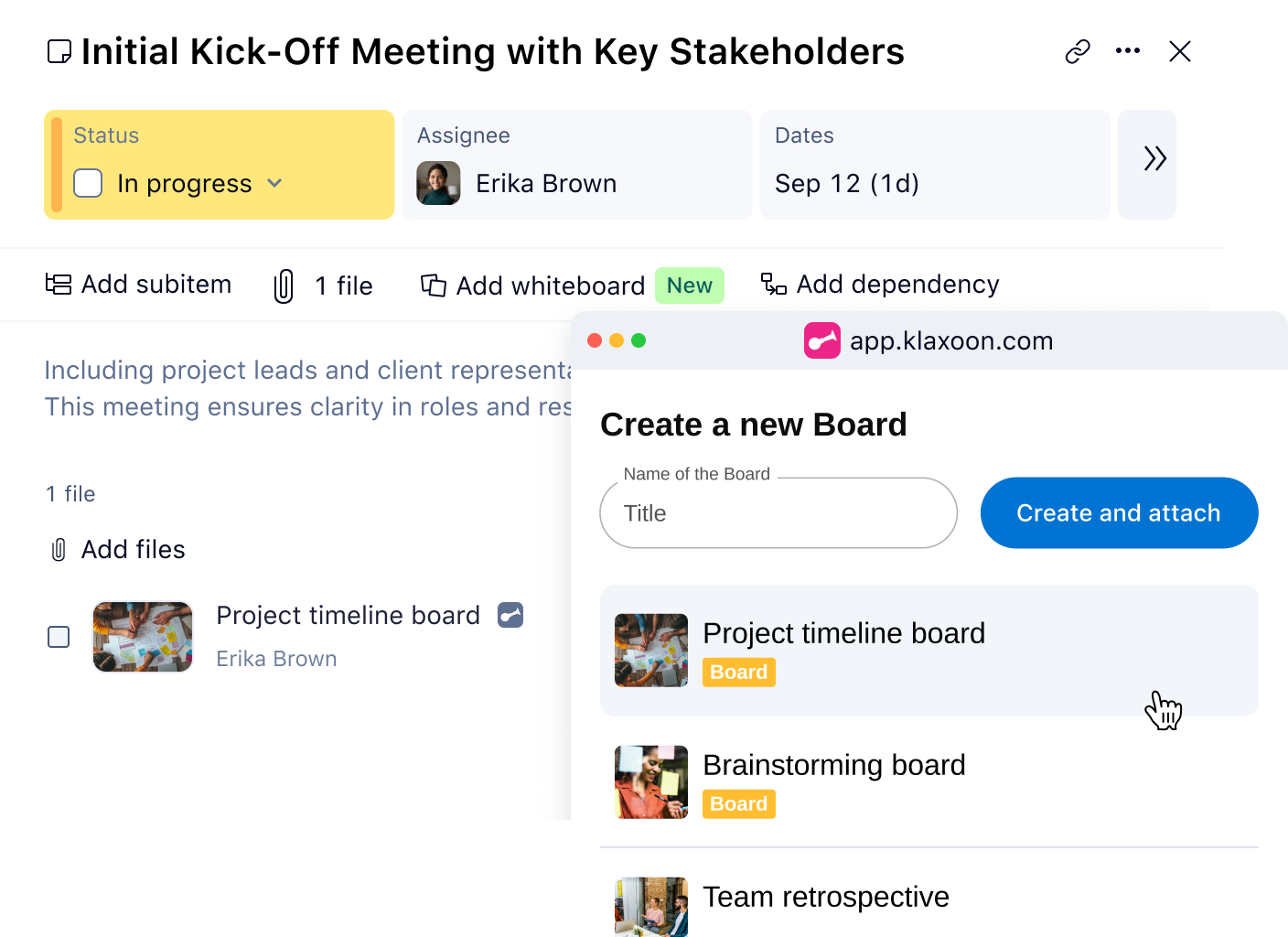Click Erika Brown's assignee avatar
Image resolution: width=1288 pixels, height=937 pixels.
(439, 183)
